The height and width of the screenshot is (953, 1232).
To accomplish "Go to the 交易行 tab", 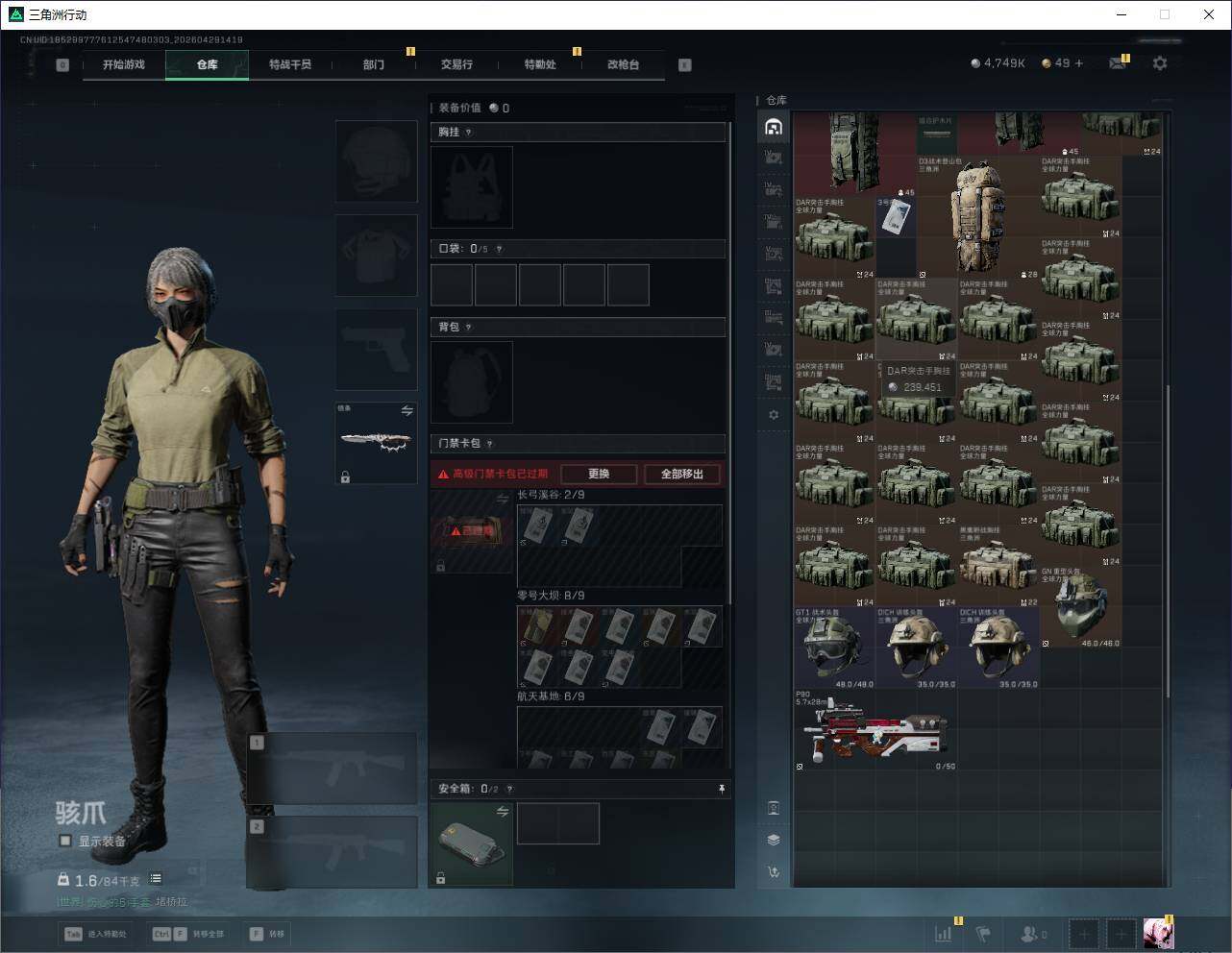I will coord(456,64).
